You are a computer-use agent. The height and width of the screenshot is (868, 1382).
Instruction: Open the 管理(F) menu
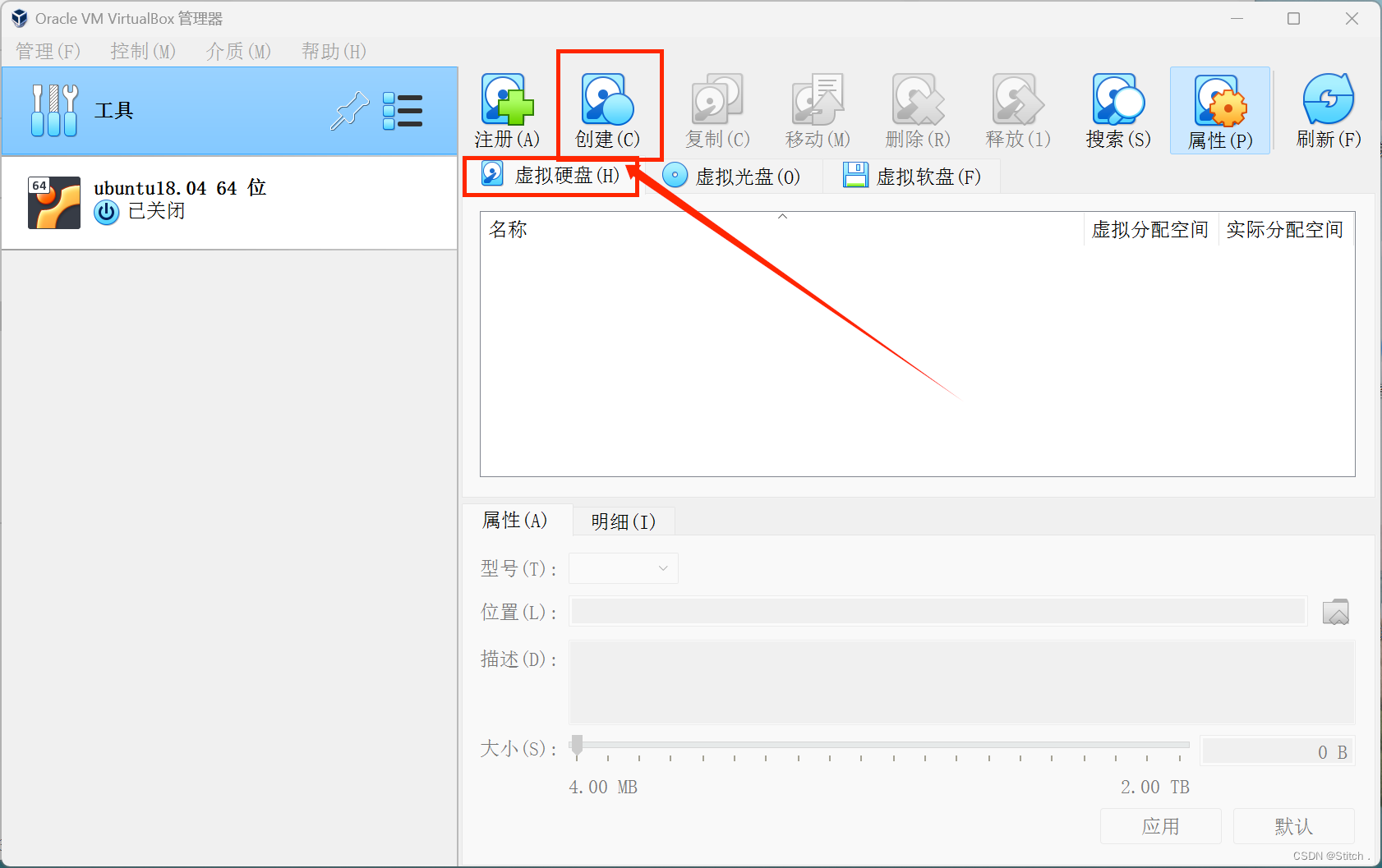[48, 51]
